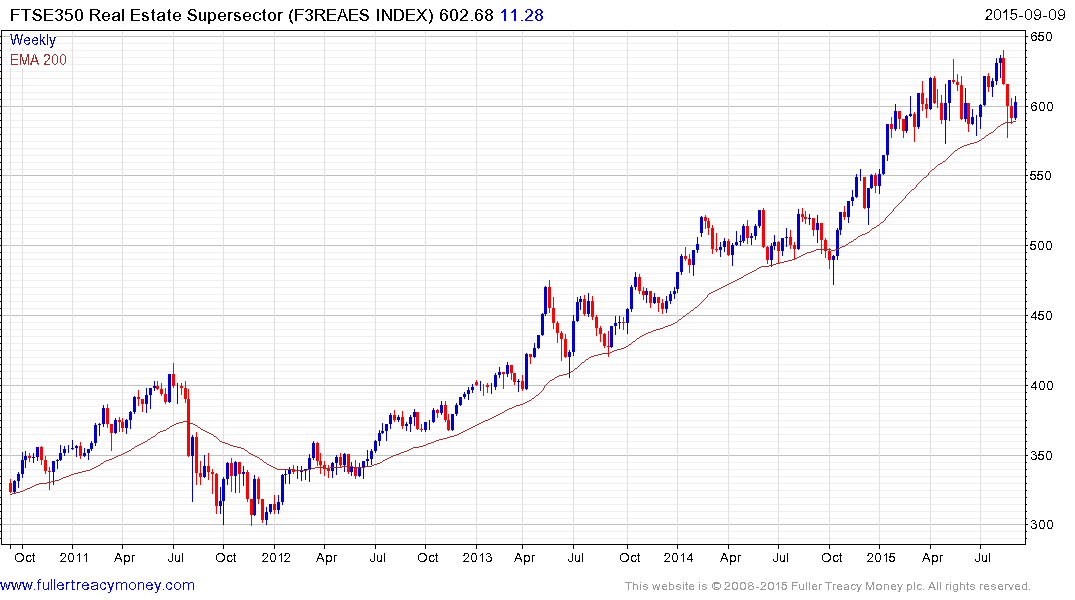Click the 650 price axis label
Image resolution: width=1075 pixels, height=600 pixels.
(1041, 36)
